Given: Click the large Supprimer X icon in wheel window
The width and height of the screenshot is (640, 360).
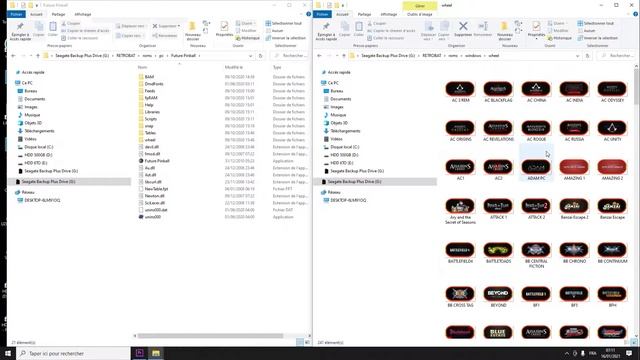Looking at the screenshot, I should (x=463, y=29).
